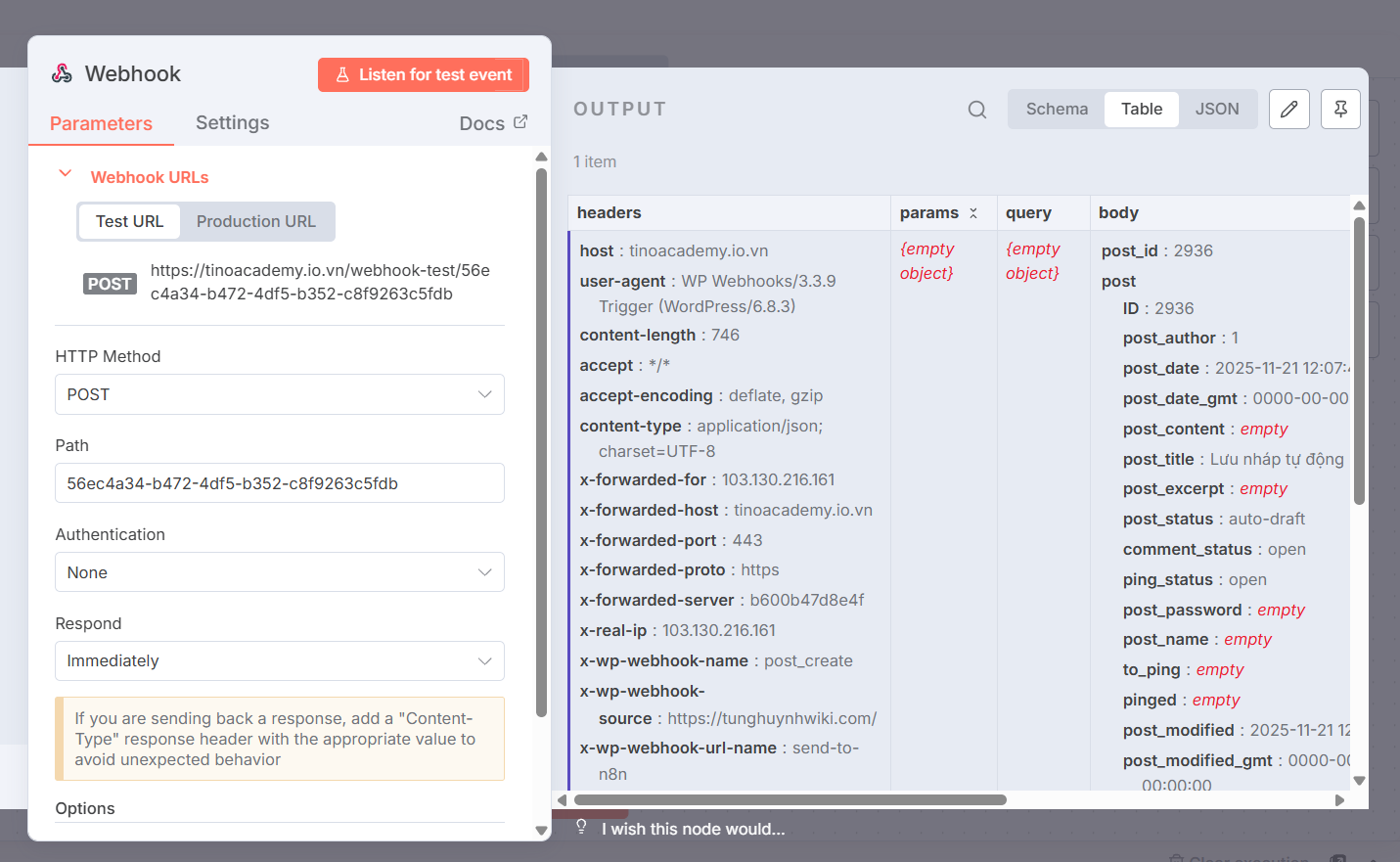The height and width of the screenshot is (862, 1400).
Task: Open the Authentication dropdown
Action: click(280, 572)
